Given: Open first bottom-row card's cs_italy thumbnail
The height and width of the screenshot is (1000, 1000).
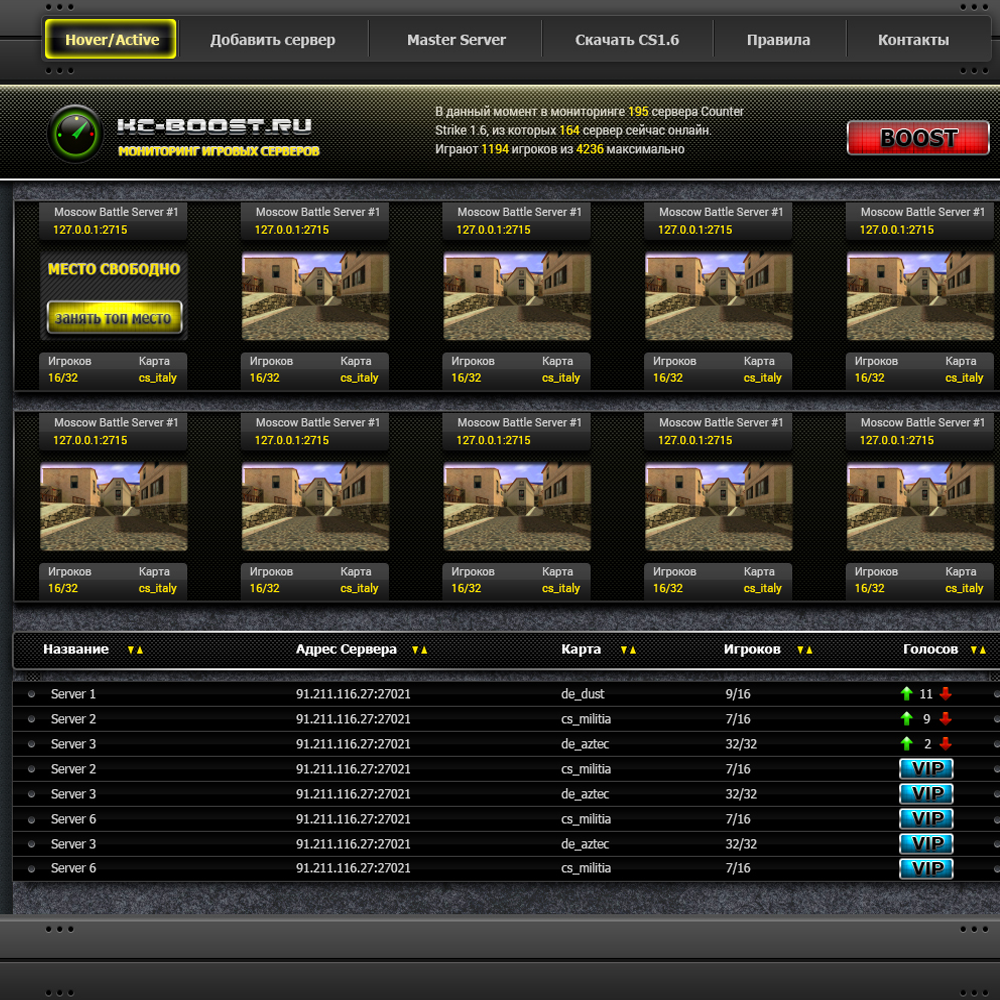Looking at the screenshot, I should [x=114, y=506].
